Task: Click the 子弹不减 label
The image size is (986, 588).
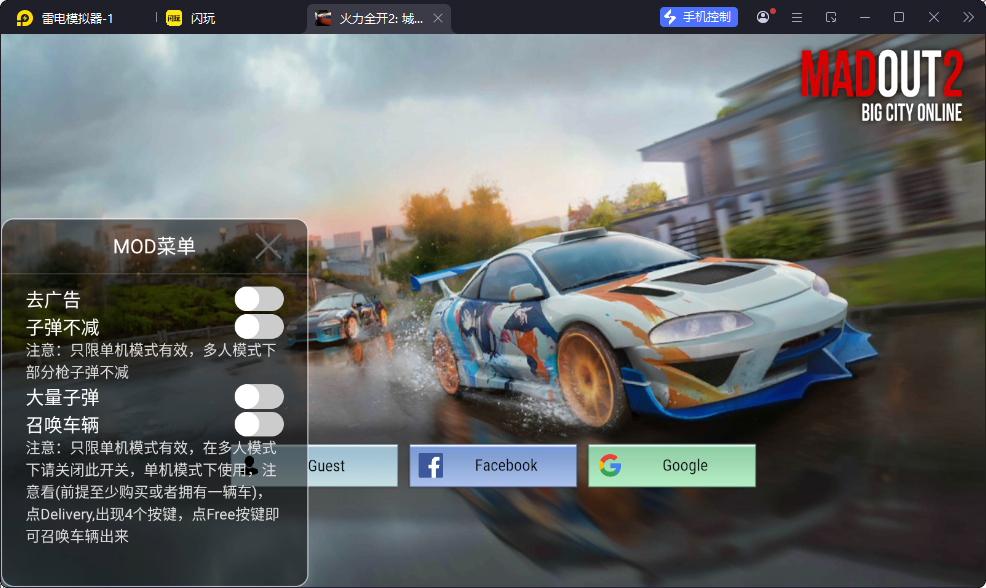Action: (62, 328)
